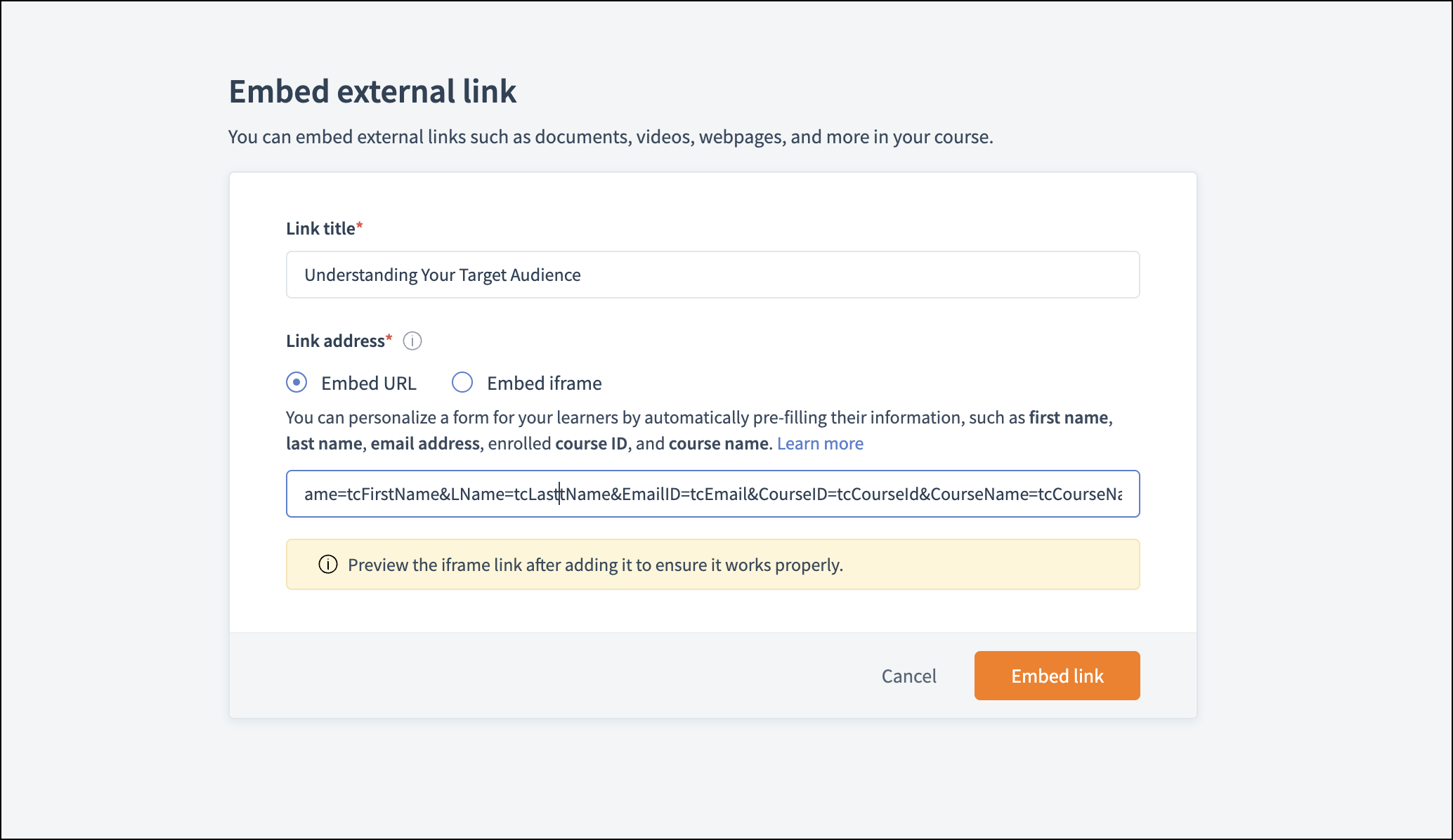Click the "Embed iframe" option label text
The width and height of the screenshot is (1453, 840).
(544, 383)
